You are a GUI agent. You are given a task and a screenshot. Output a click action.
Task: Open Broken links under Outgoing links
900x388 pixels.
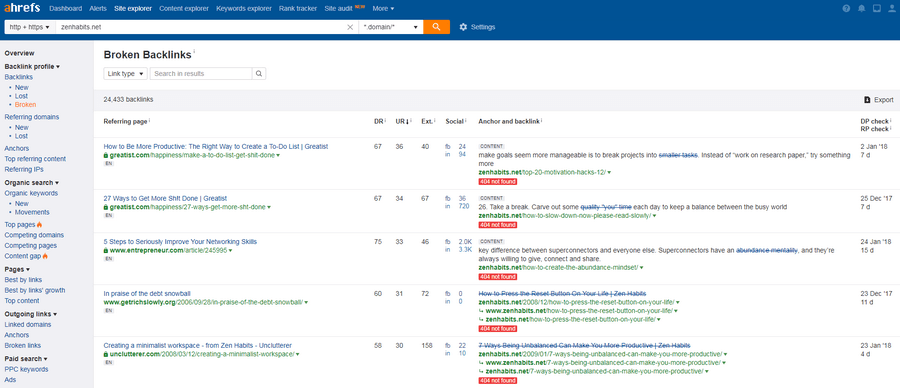(x=22, y=346)
